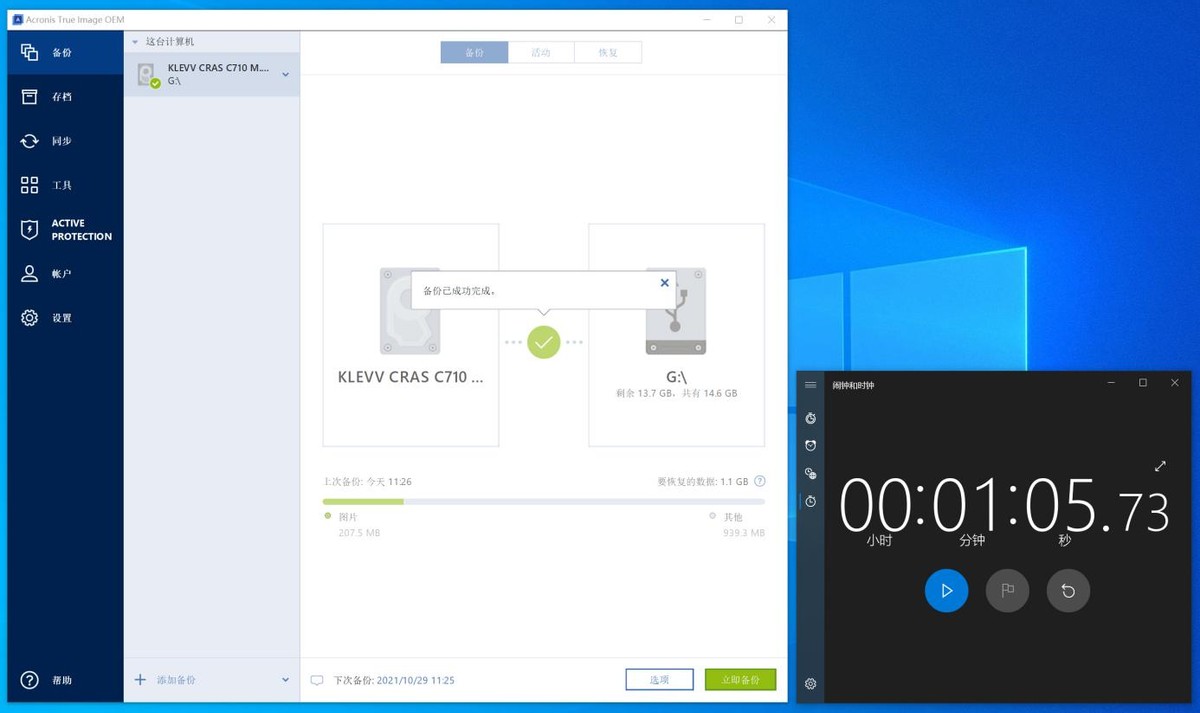Open the 备份 section in Acronis sidebar
This screenshot has width=1200, height=713.
tap(65, 52)
